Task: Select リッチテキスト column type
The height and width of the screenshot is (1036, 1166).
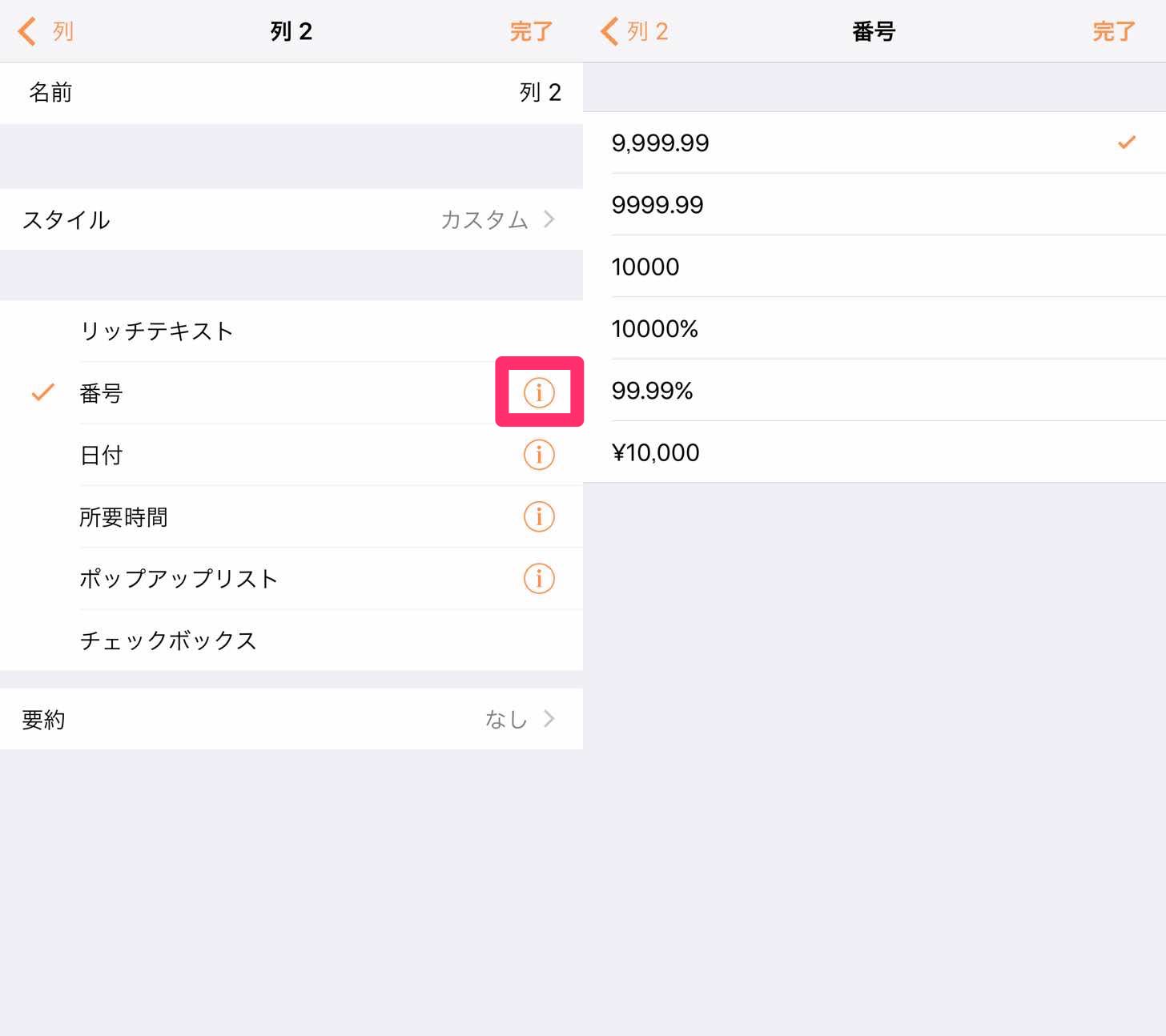Action: [x=291, y=331]
